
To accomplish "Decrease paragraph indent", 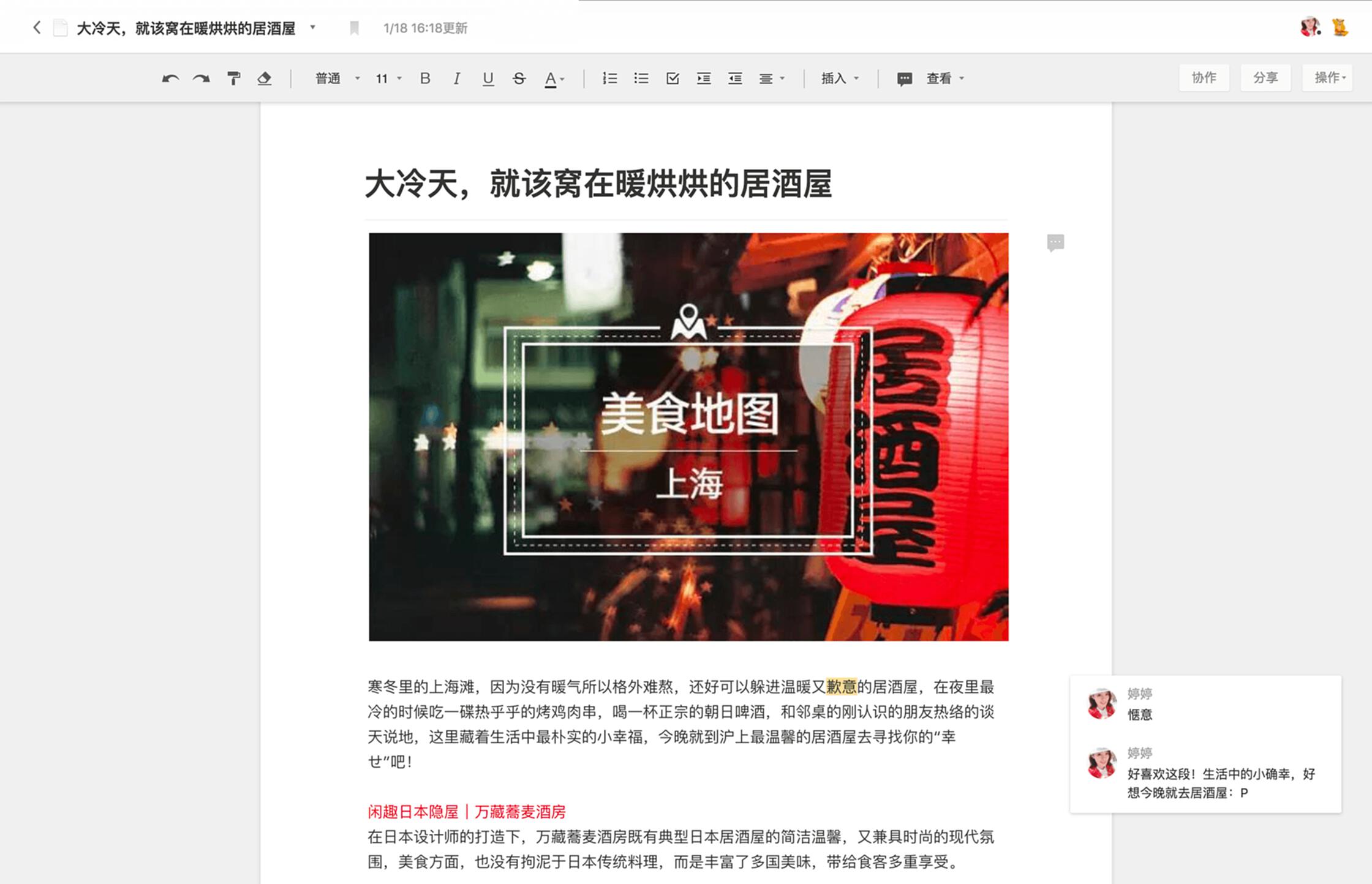I will [735, 78].
